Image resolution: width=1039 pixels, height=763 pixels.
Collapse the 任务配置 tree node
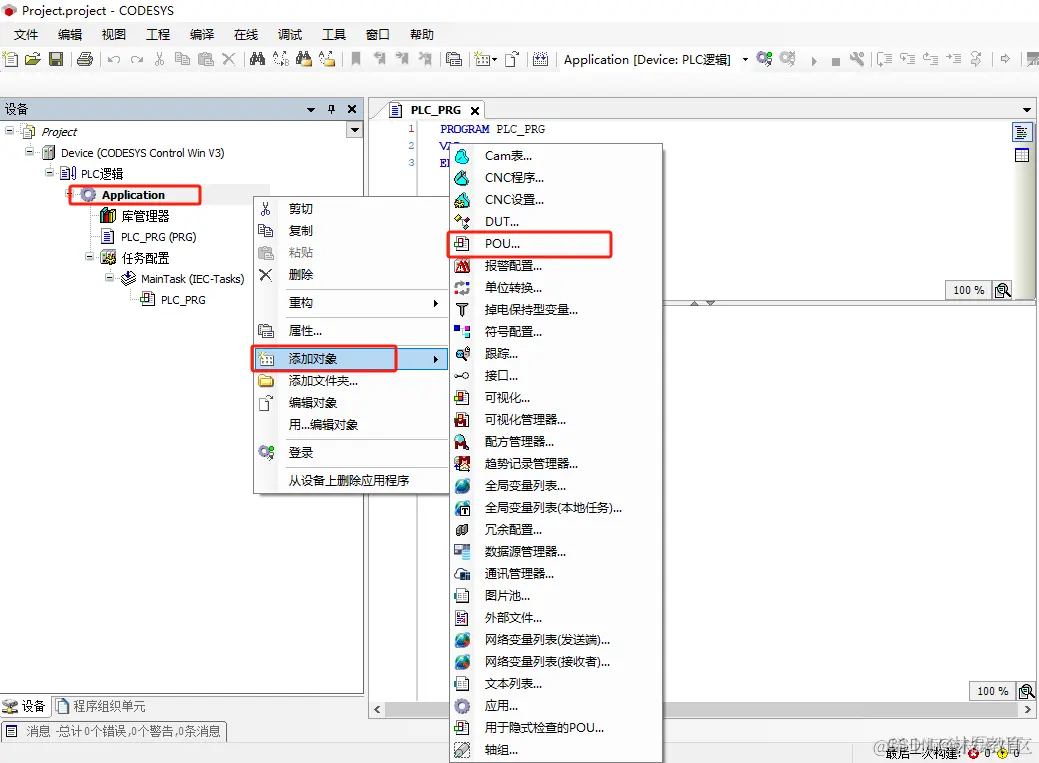pyautogui.click(x=89, y=257)
